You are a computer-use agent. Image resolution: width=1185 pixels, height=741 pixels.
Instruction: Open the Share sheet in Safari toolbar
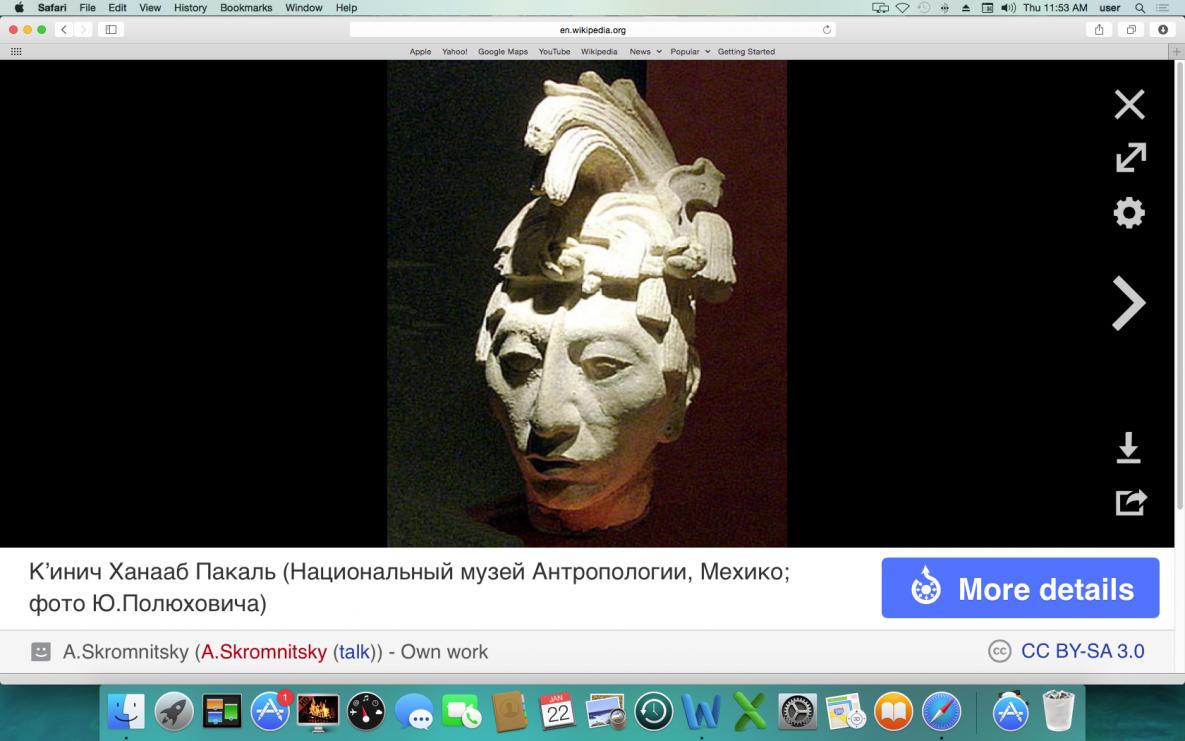(1100, 29)
